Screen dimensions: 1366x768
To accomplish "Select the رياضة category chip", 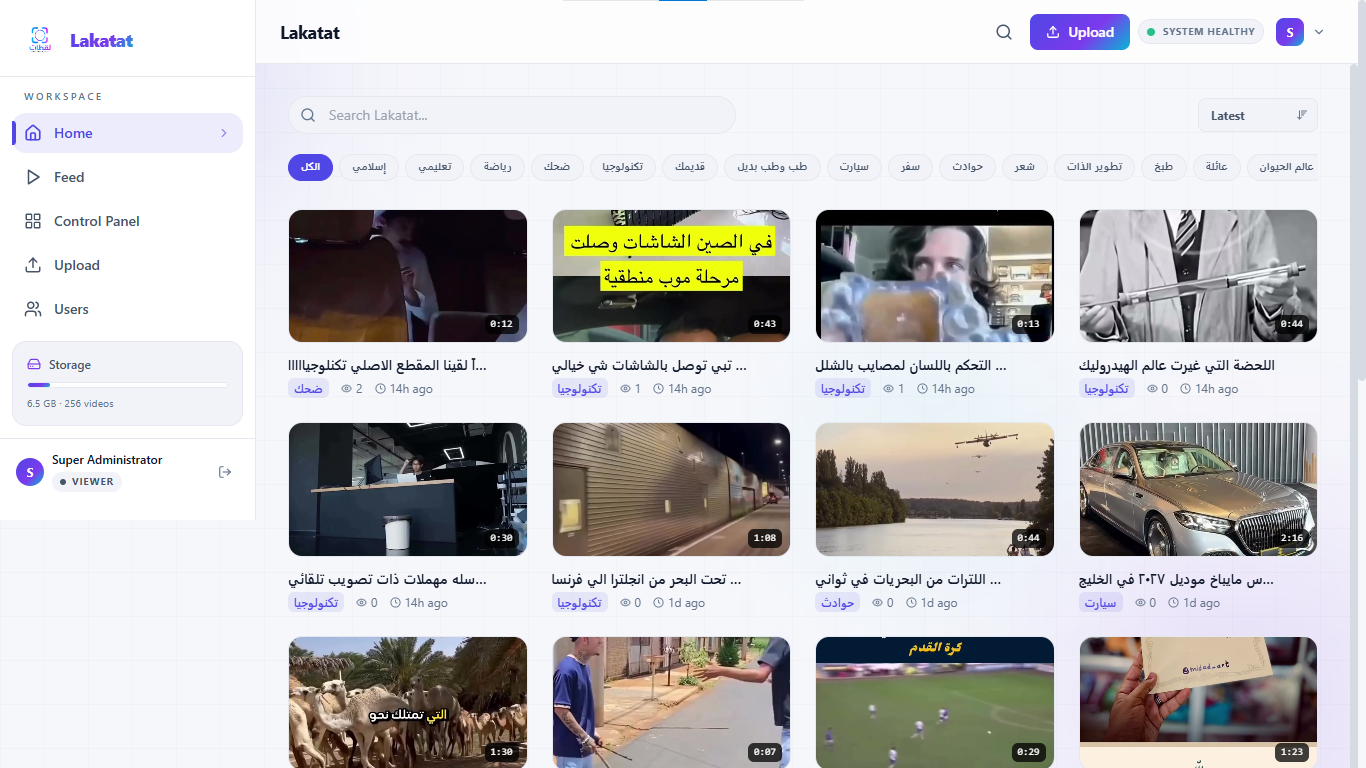I will click(x=498, y=167).
